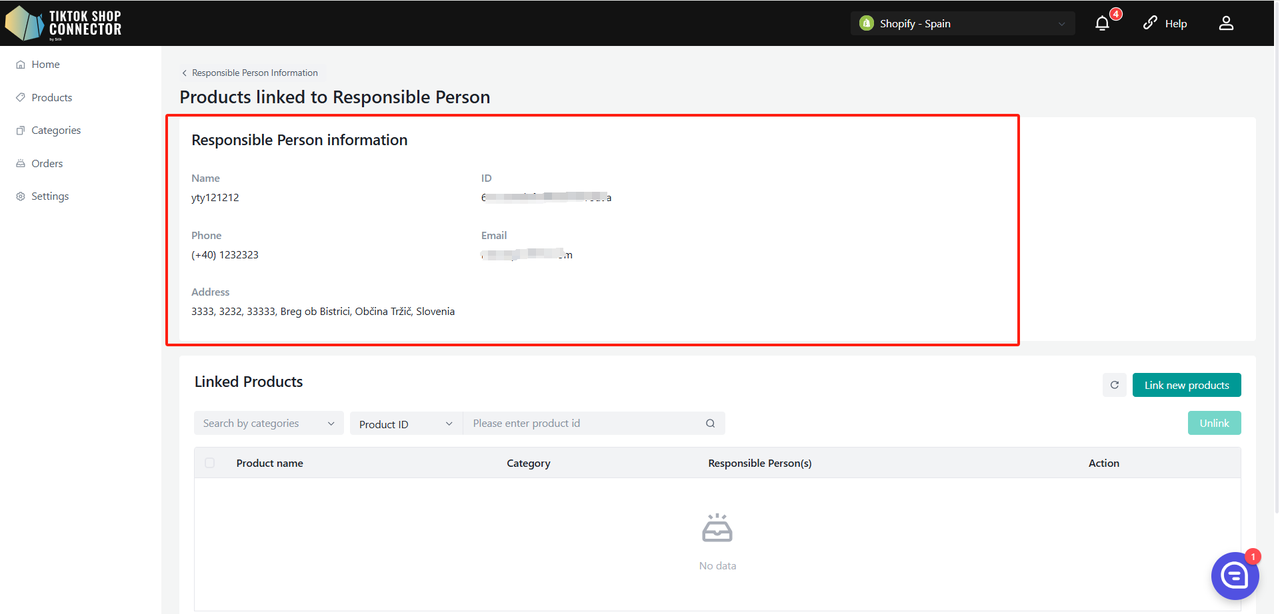Open the Orders sidebar item
1280x614 pixels.
(46, 163)
